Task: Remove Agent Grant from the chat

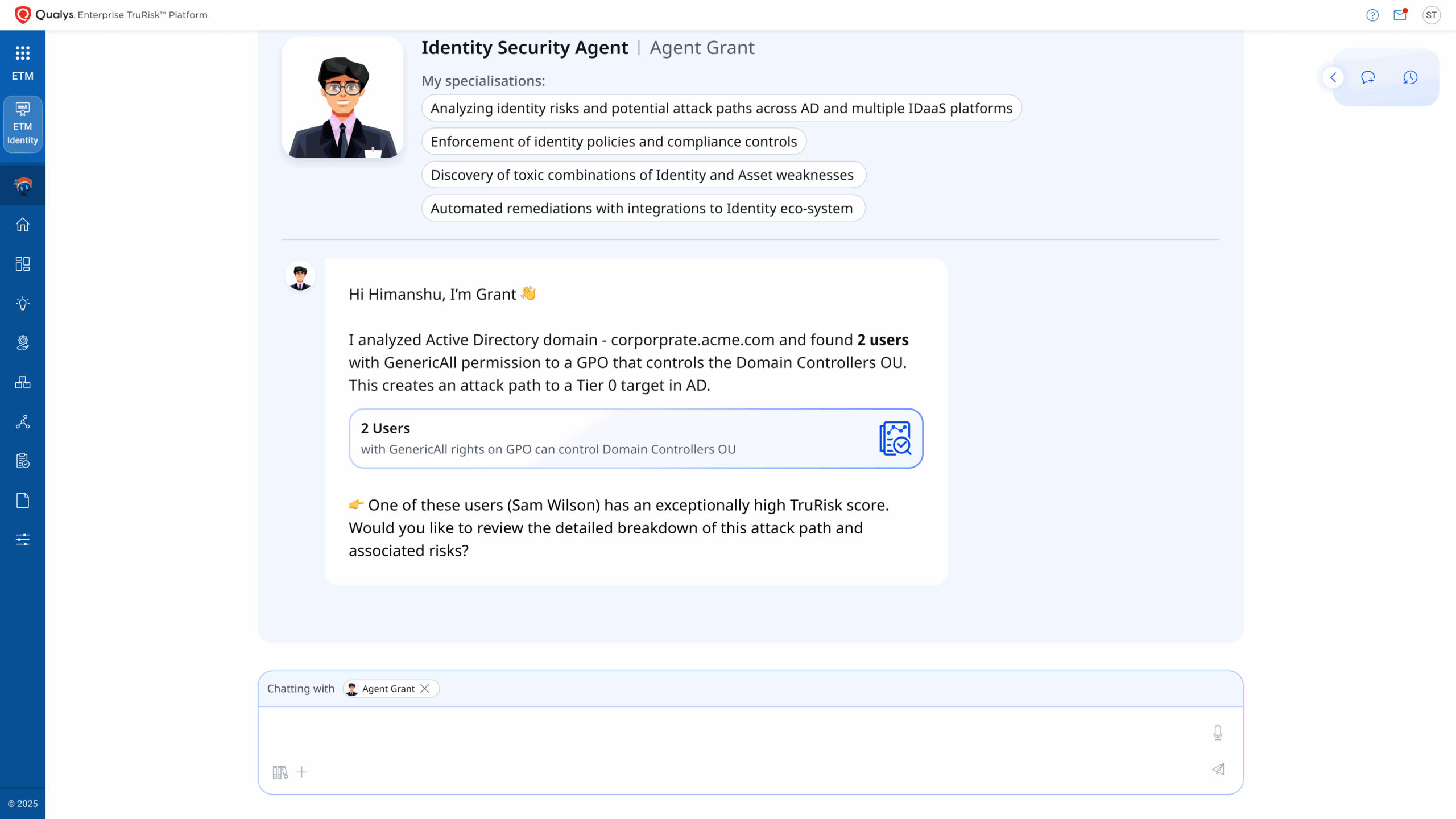Action: click(x=425, y=689)
